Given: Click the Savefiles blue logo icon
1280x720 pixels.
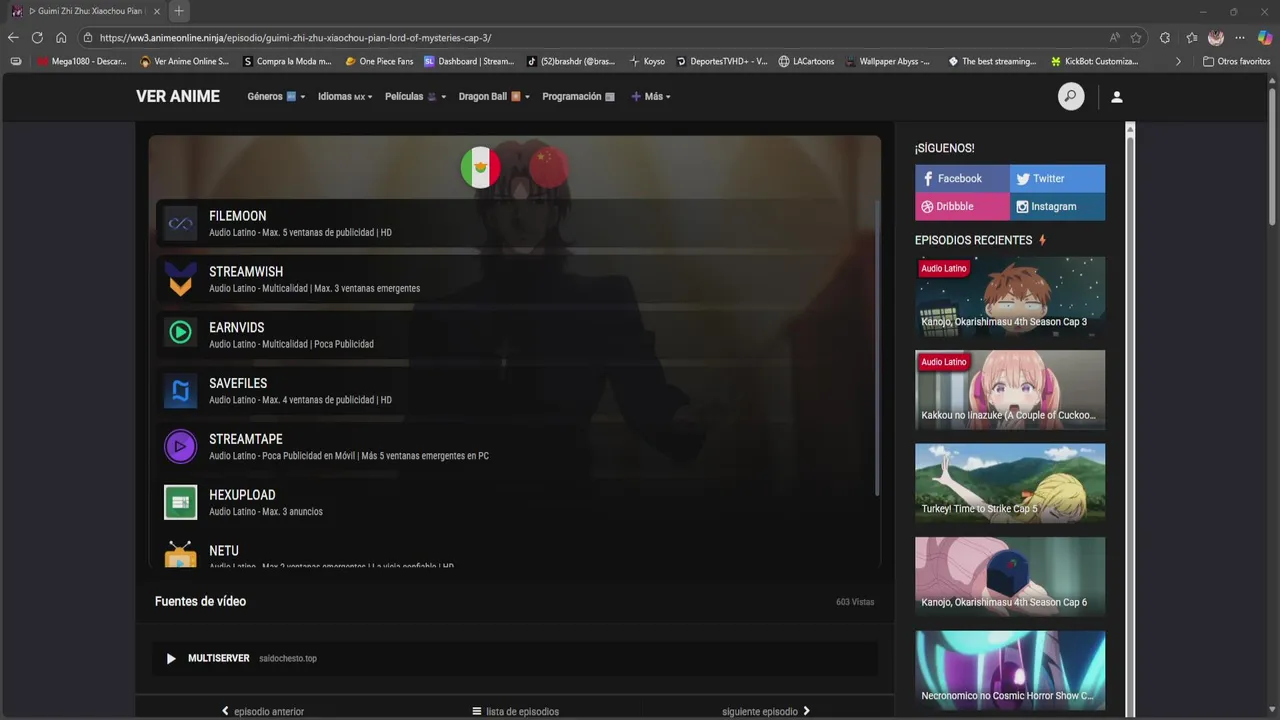Looking at the screenshot, I should (181, 391).
